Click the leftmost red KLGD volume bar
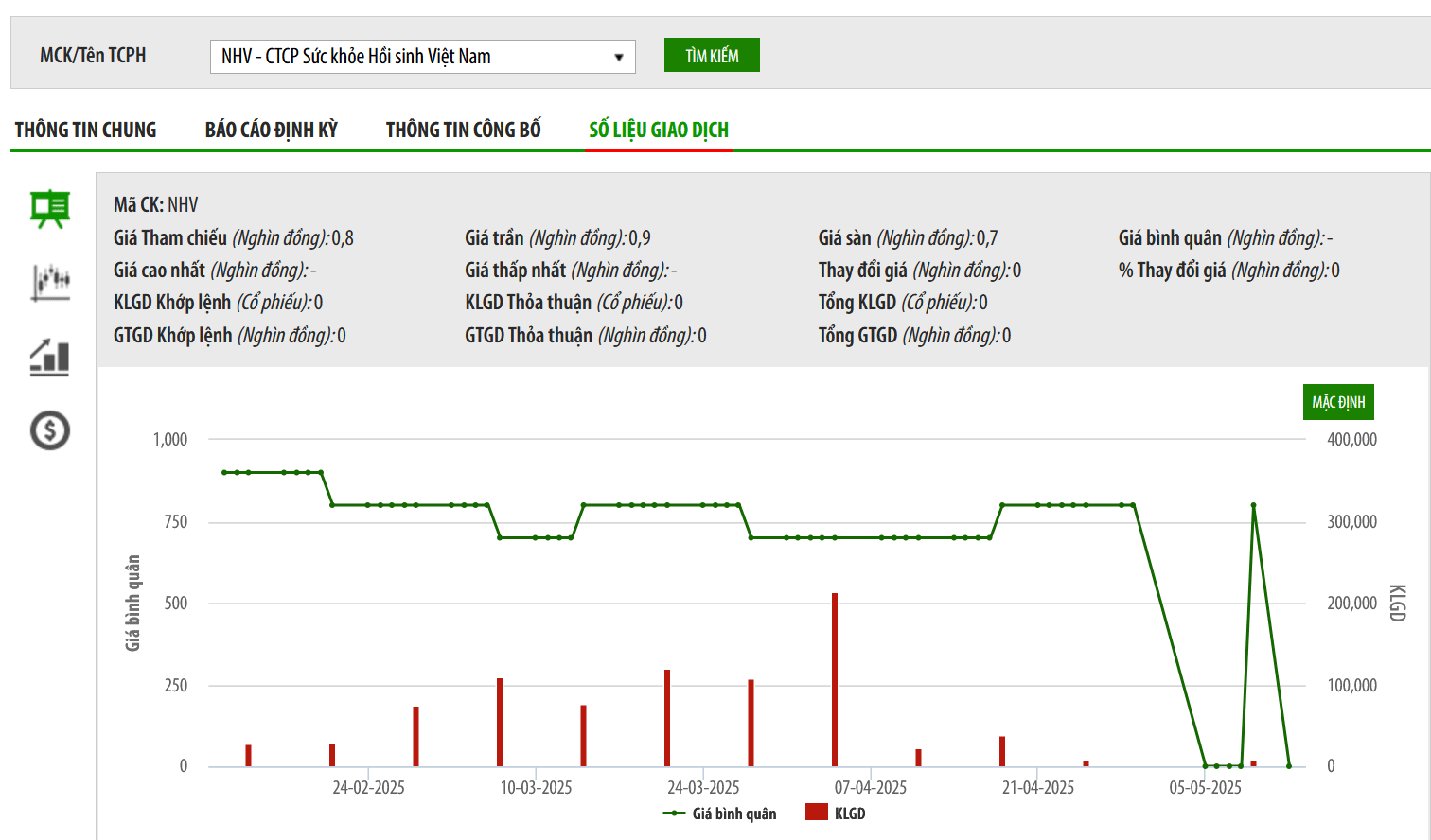 coord(249,756)
